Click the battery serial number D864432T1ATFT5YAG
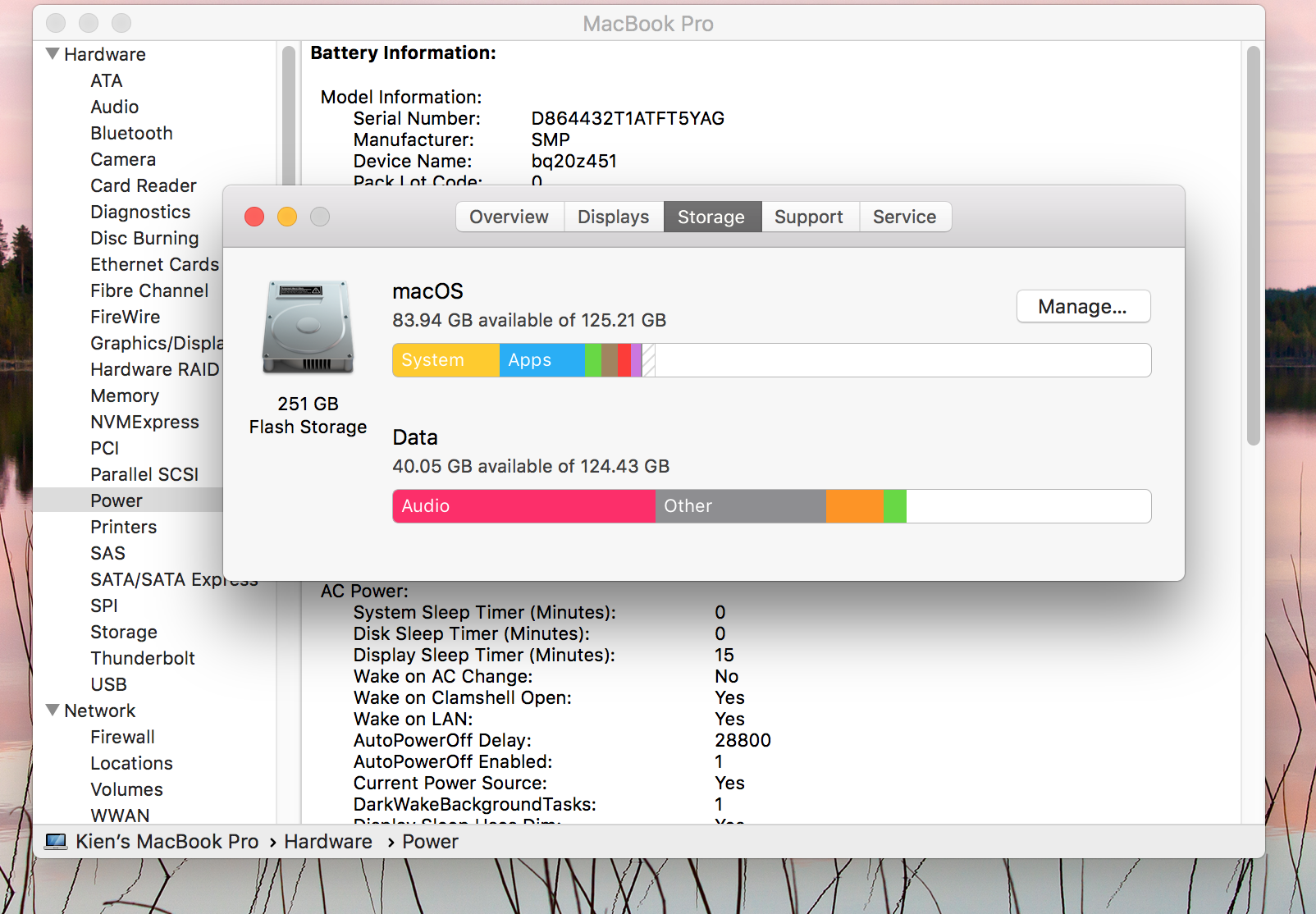 (628, 118)
